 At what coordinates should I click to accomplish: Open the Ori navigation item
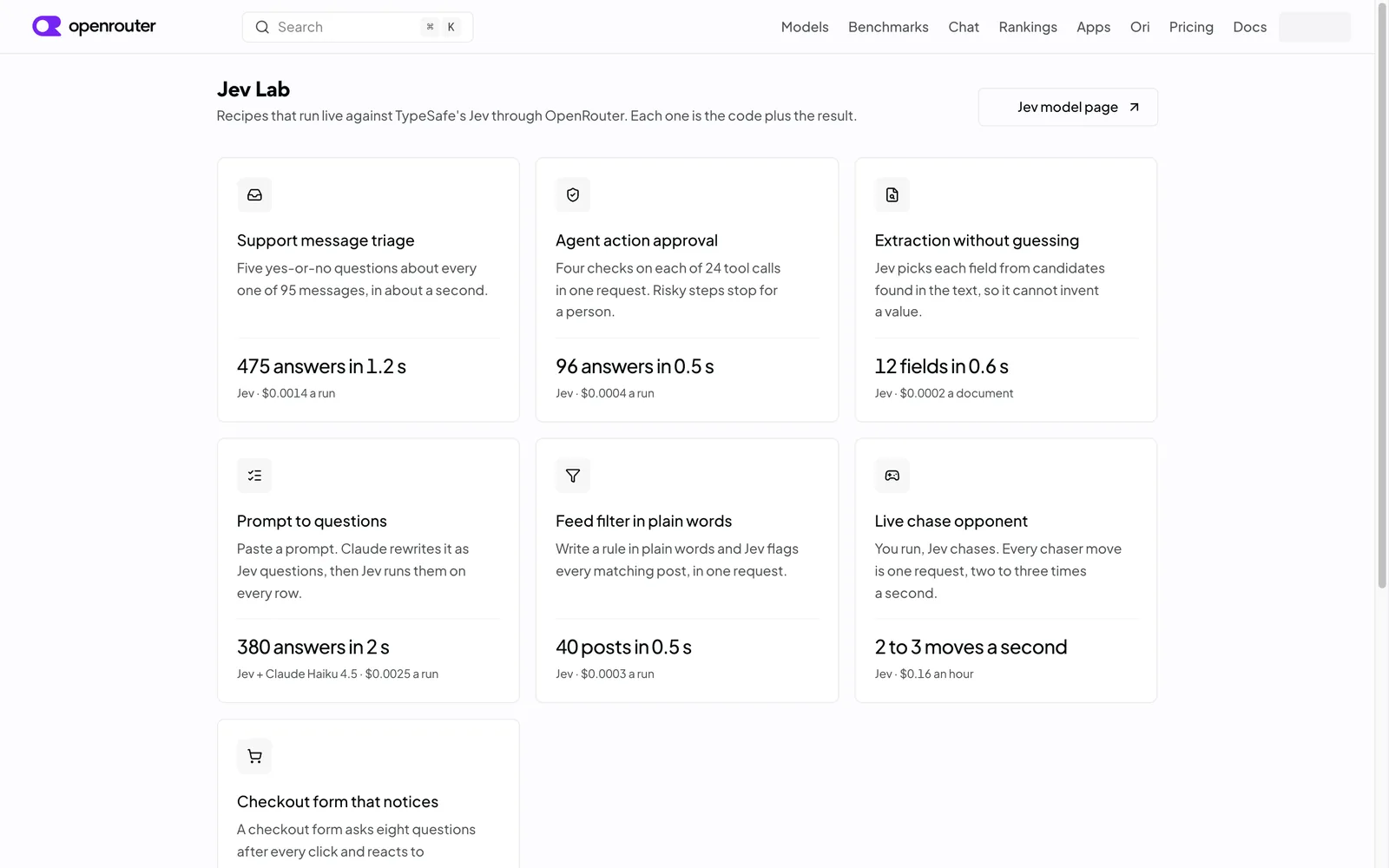click(x=1140, y=27)
